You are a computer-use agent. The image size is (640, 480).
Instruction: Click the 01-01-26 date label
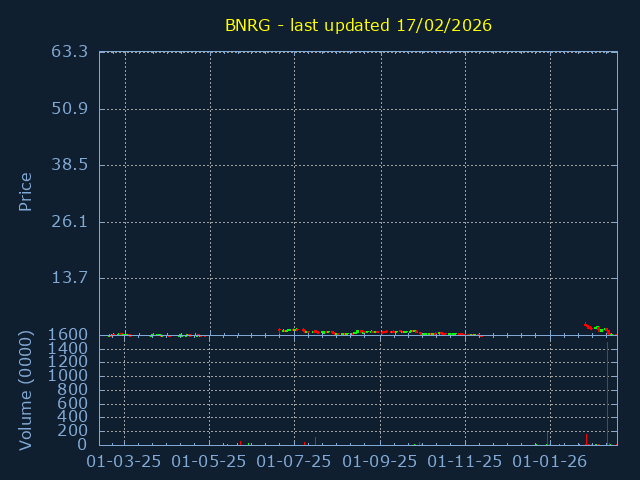(x=551, y=461)
